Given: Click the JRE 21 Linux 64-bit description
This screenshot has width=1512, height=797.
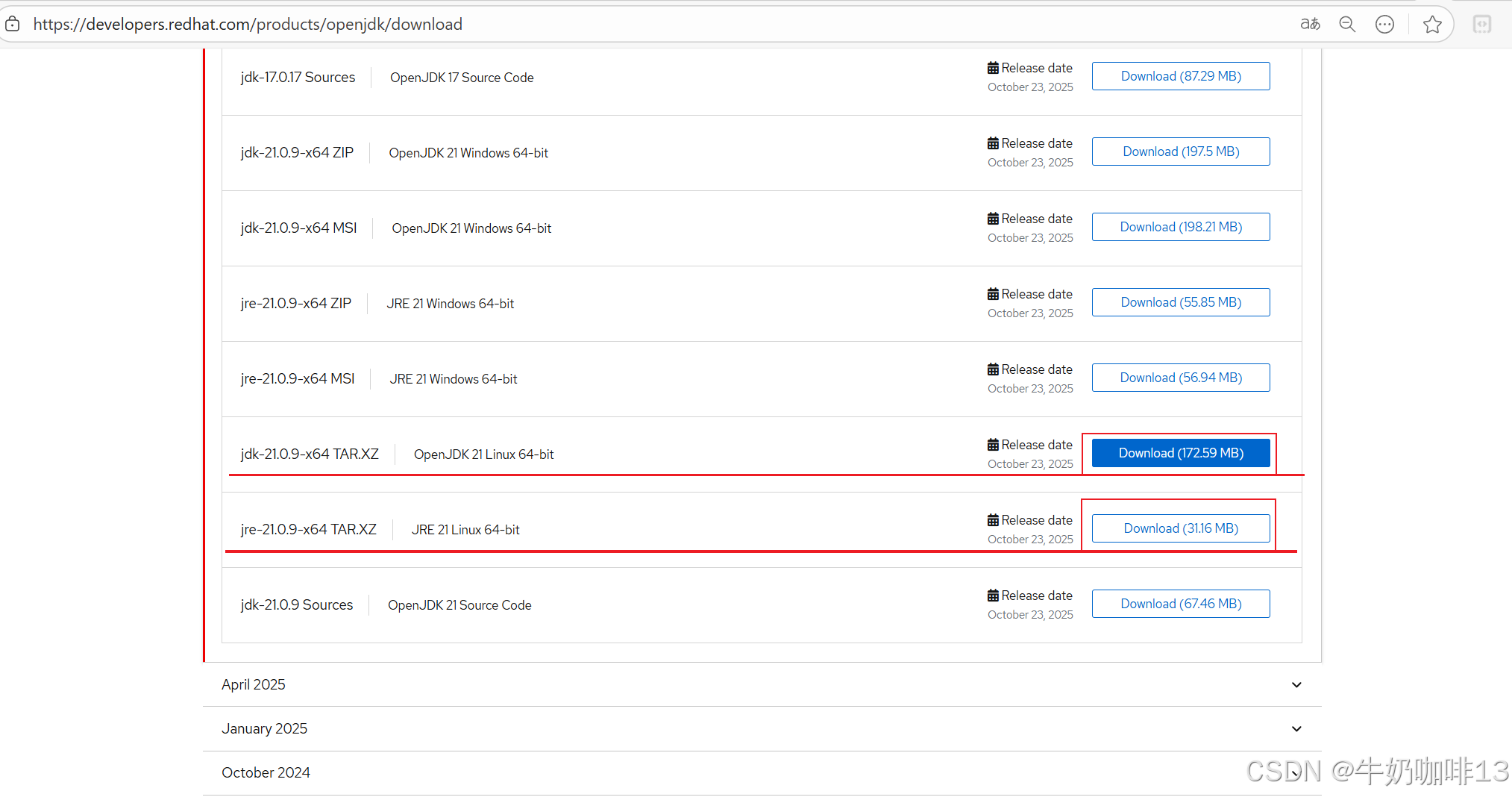Looking at the screenshot, I should pyautogui.click(x=465, y=530).
